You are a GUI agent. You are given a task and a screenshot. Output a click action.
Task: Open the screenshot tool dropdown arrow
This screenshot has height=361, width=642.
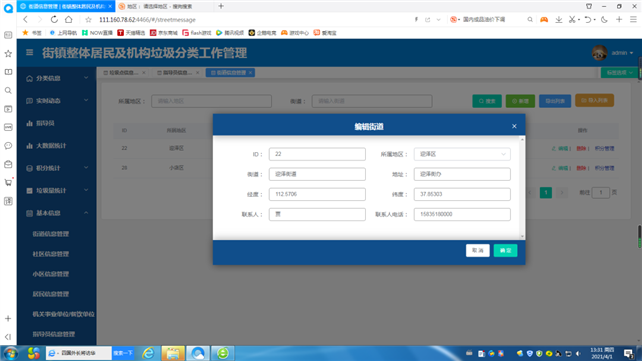click(x=579, y=20)
